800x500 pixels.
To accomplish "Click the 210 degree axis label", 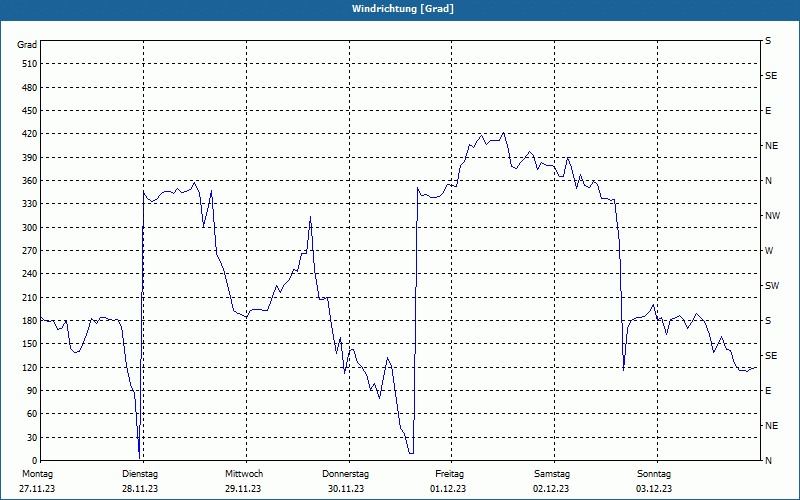I will 30,297.
